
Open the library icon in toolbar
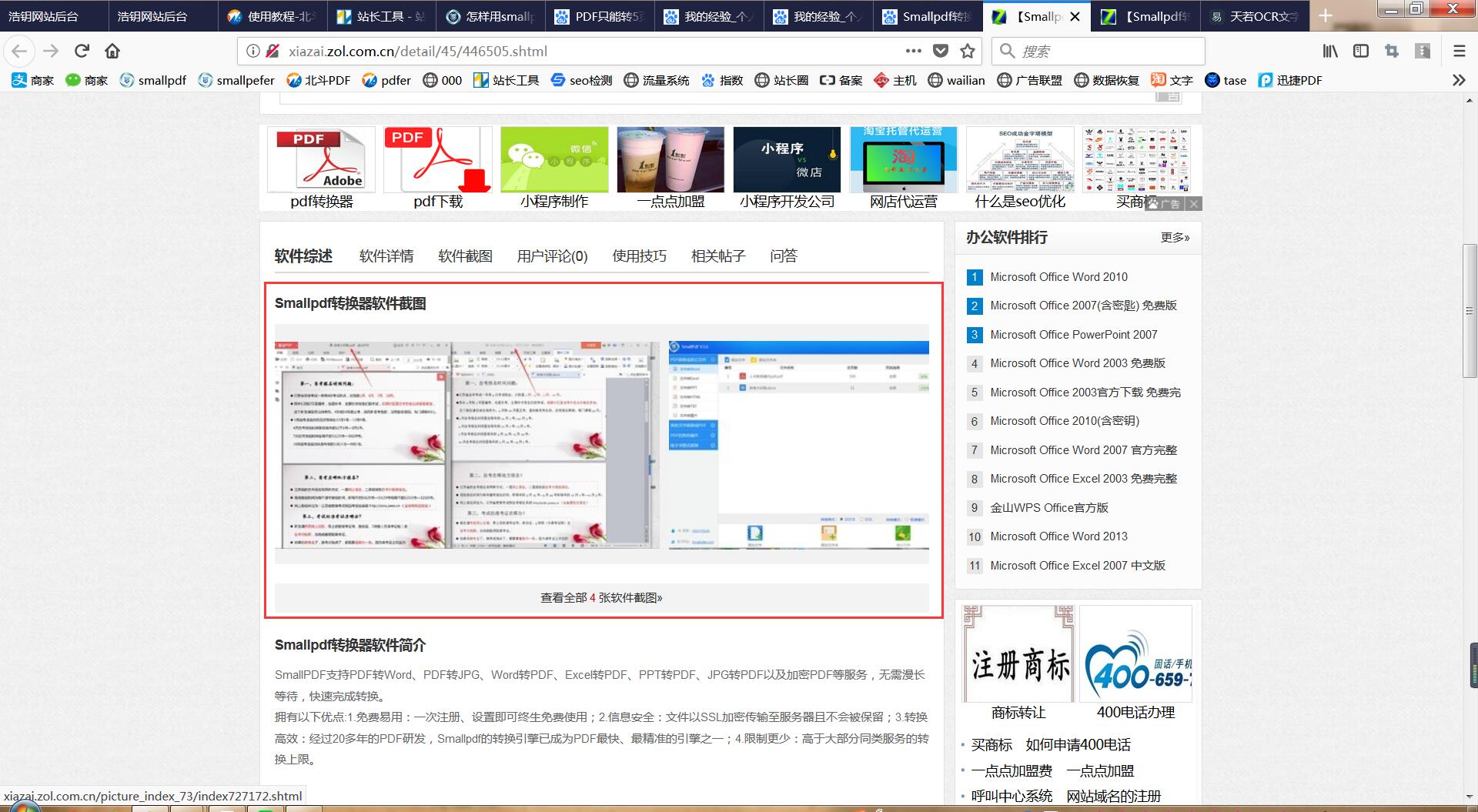tap(1330, 51)
